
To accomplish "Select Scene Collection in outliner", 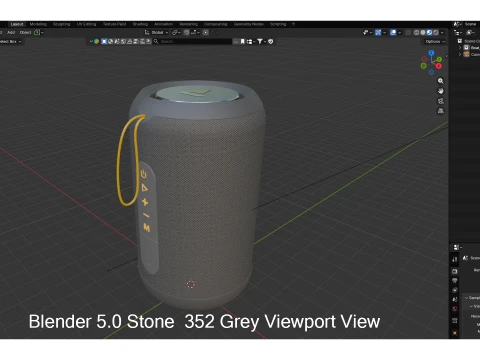I will [469, 41].
